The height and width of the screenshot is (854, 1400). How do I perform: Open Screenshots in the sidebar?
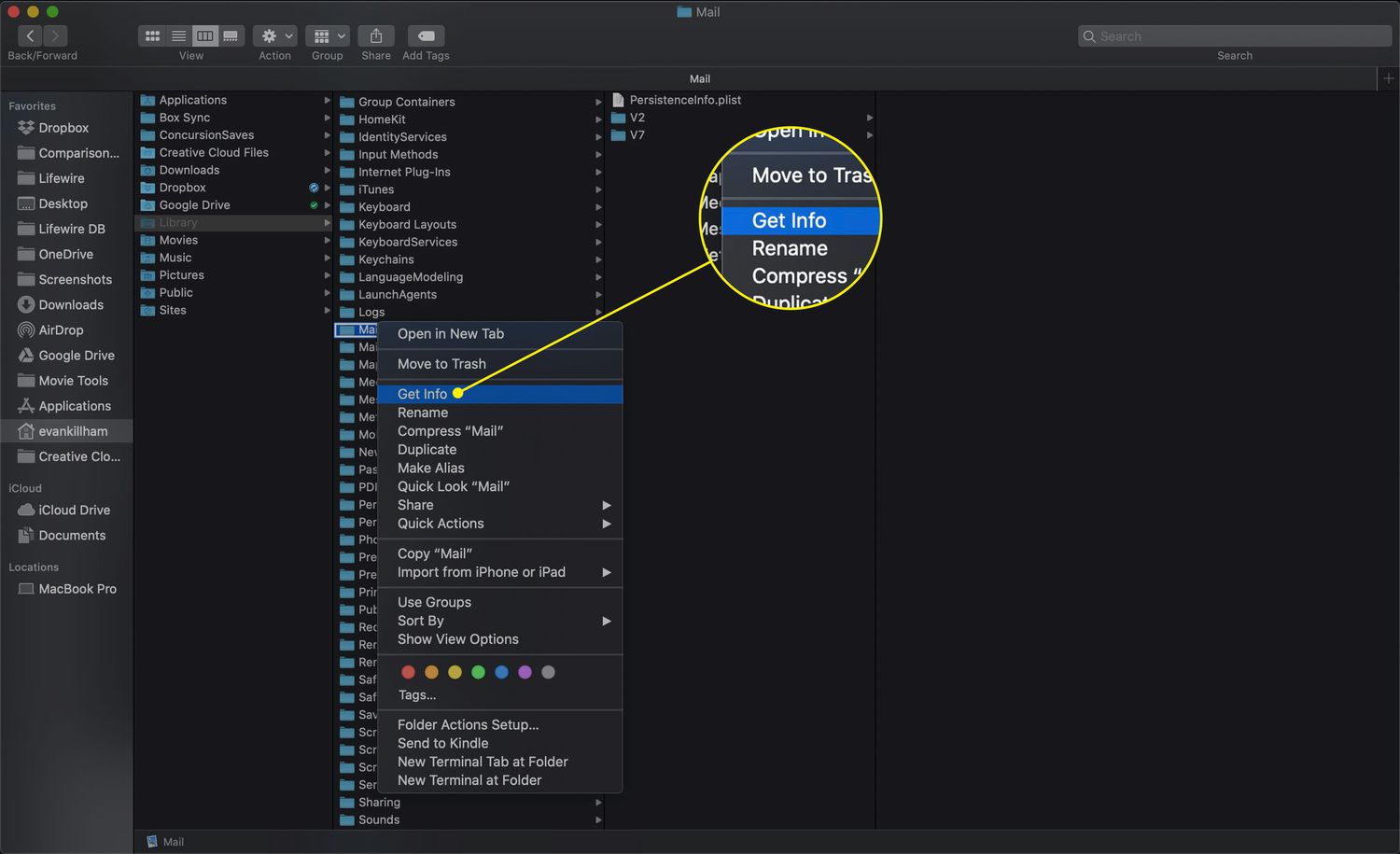pyautogui.click(x=75, y=279)
